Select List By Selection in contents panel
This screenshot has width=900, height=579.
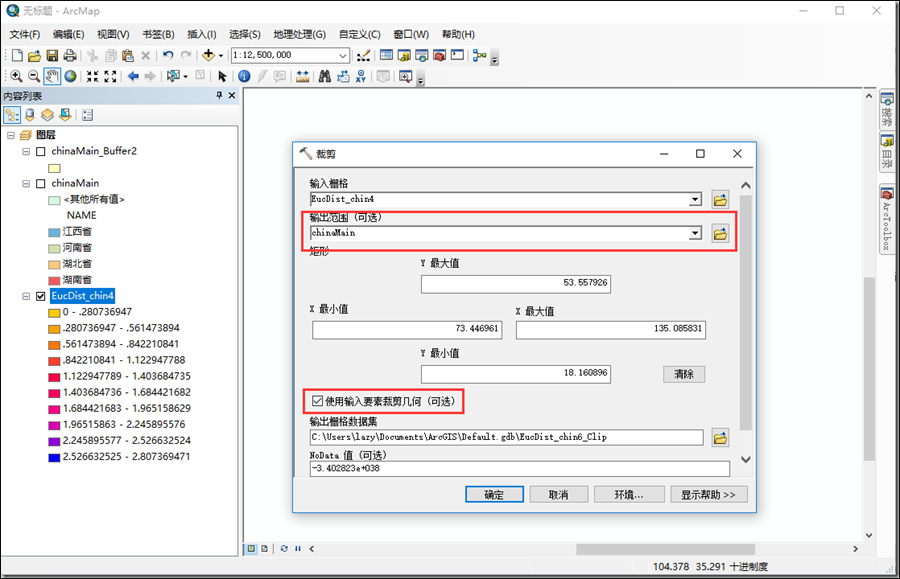click(x=63, y=113)
